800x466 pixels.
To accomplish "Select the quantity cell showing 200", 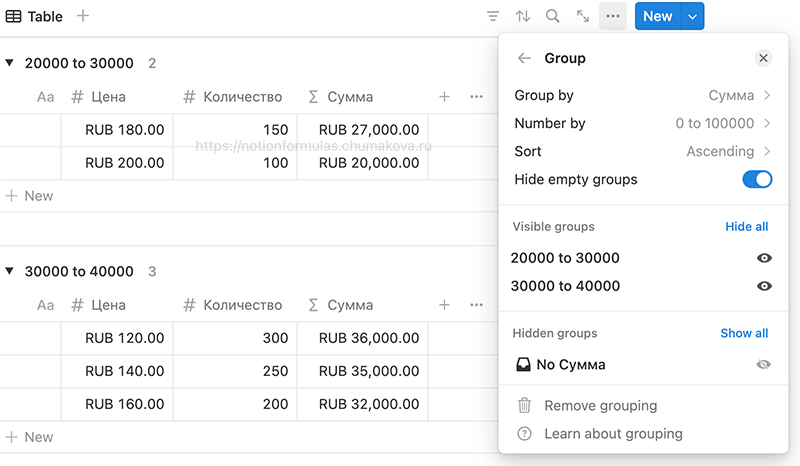I will click(x=235, y=404).
